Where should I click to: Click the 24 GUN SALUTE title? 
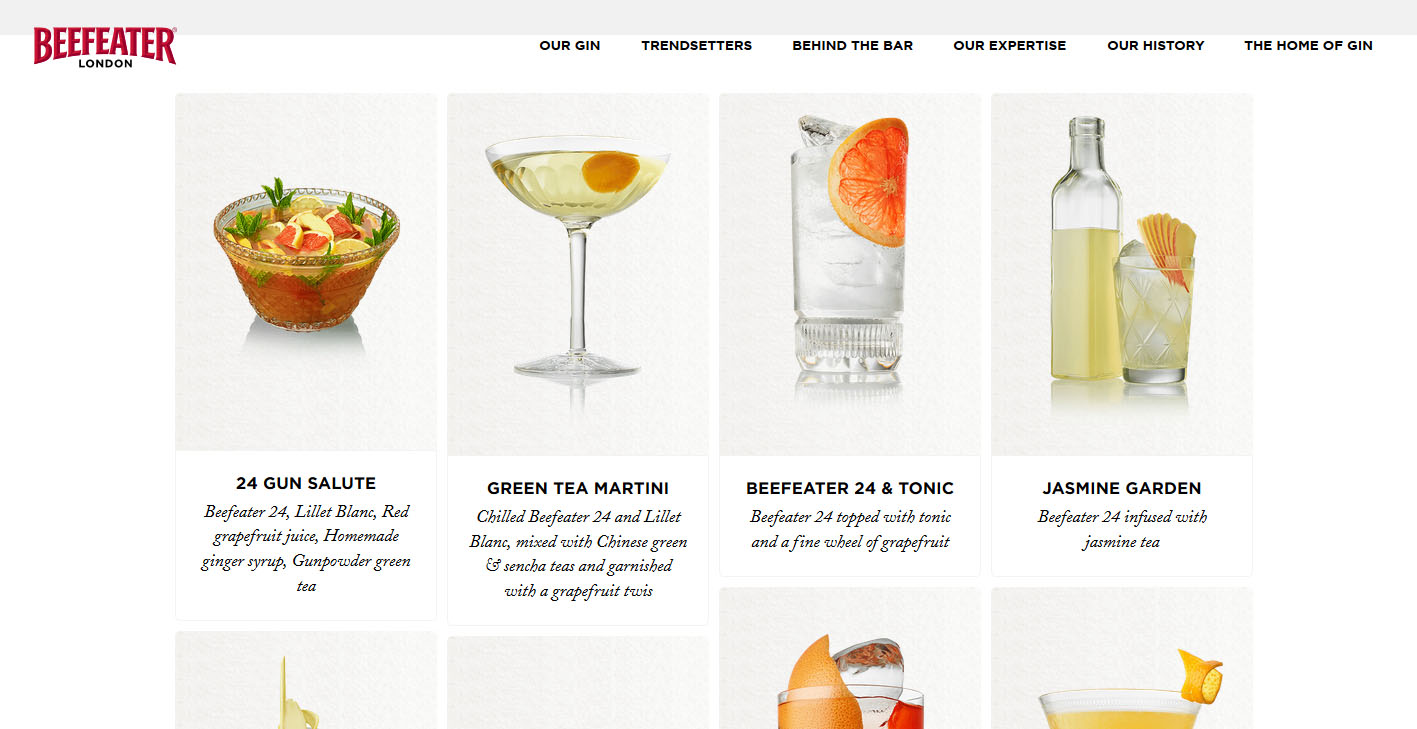(x=306, y=484)
